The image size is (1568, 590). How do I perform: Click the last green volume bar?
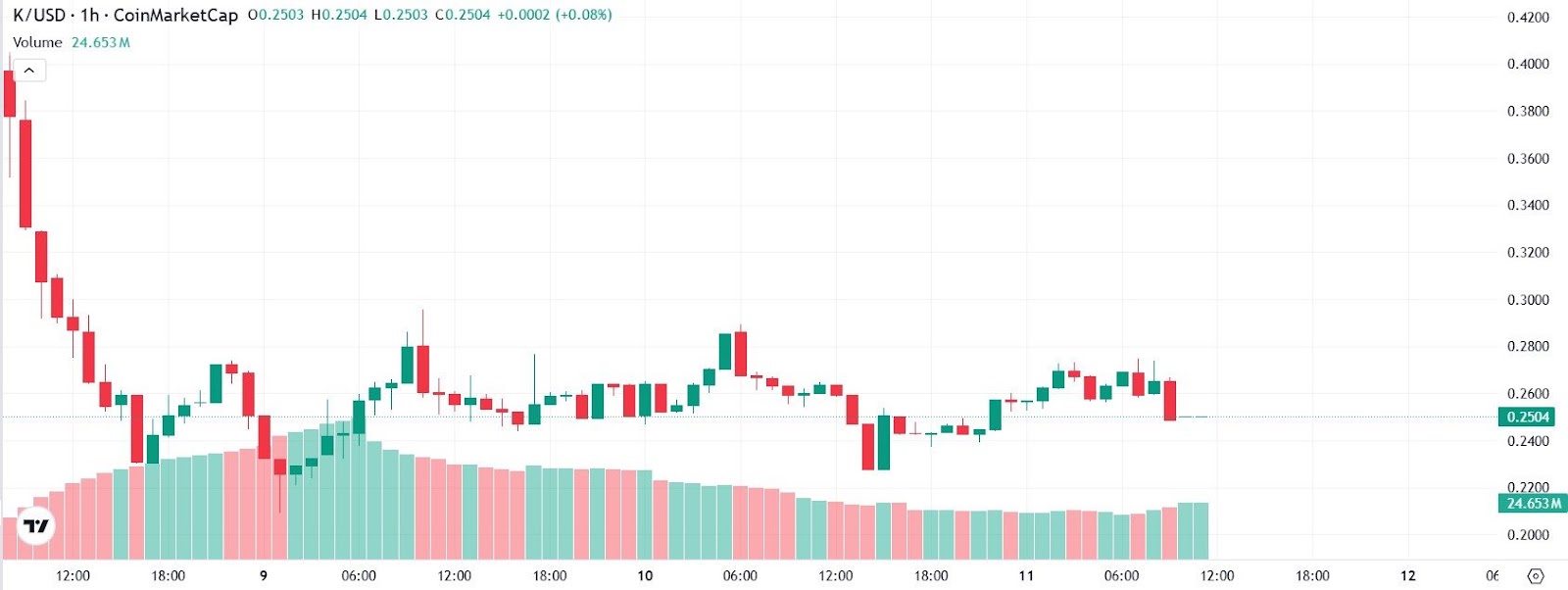(1193, 530)
